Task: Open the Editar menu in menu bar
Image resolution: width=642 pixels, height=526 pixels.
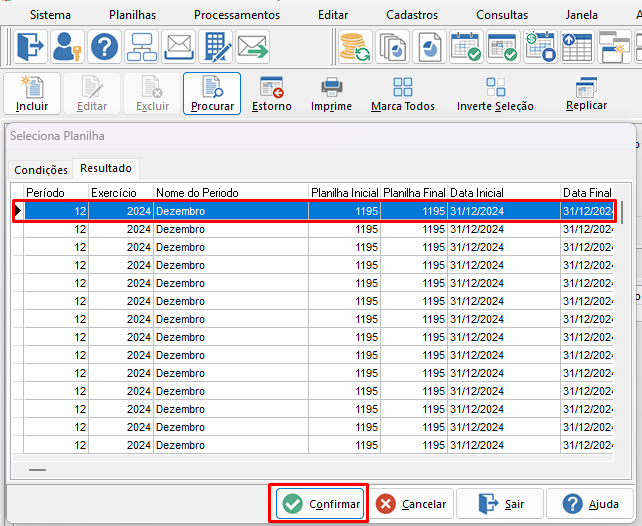Action: [x=333, y=15]
